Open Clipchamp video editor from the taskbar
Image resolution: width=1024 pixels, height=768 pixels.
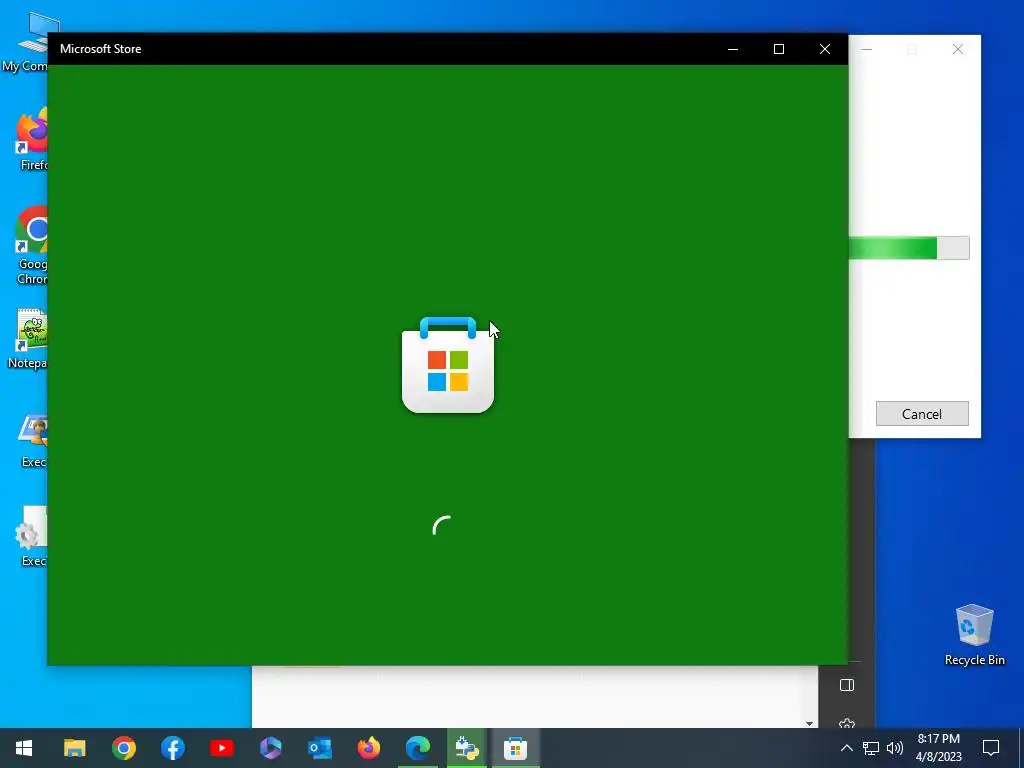pyautogui.click(x=270, y=748)
